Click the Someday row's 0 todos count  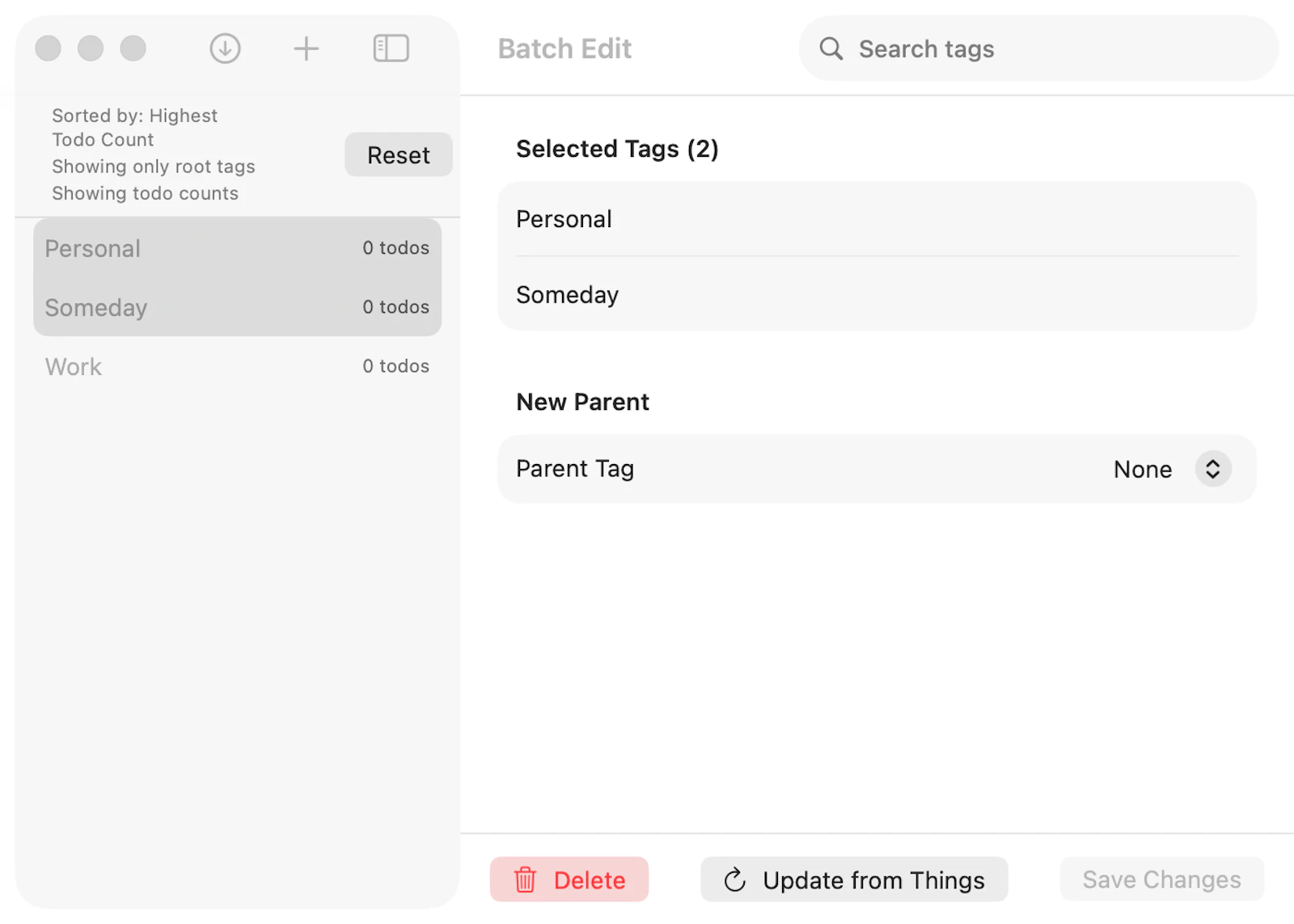[x=395, y=307]
